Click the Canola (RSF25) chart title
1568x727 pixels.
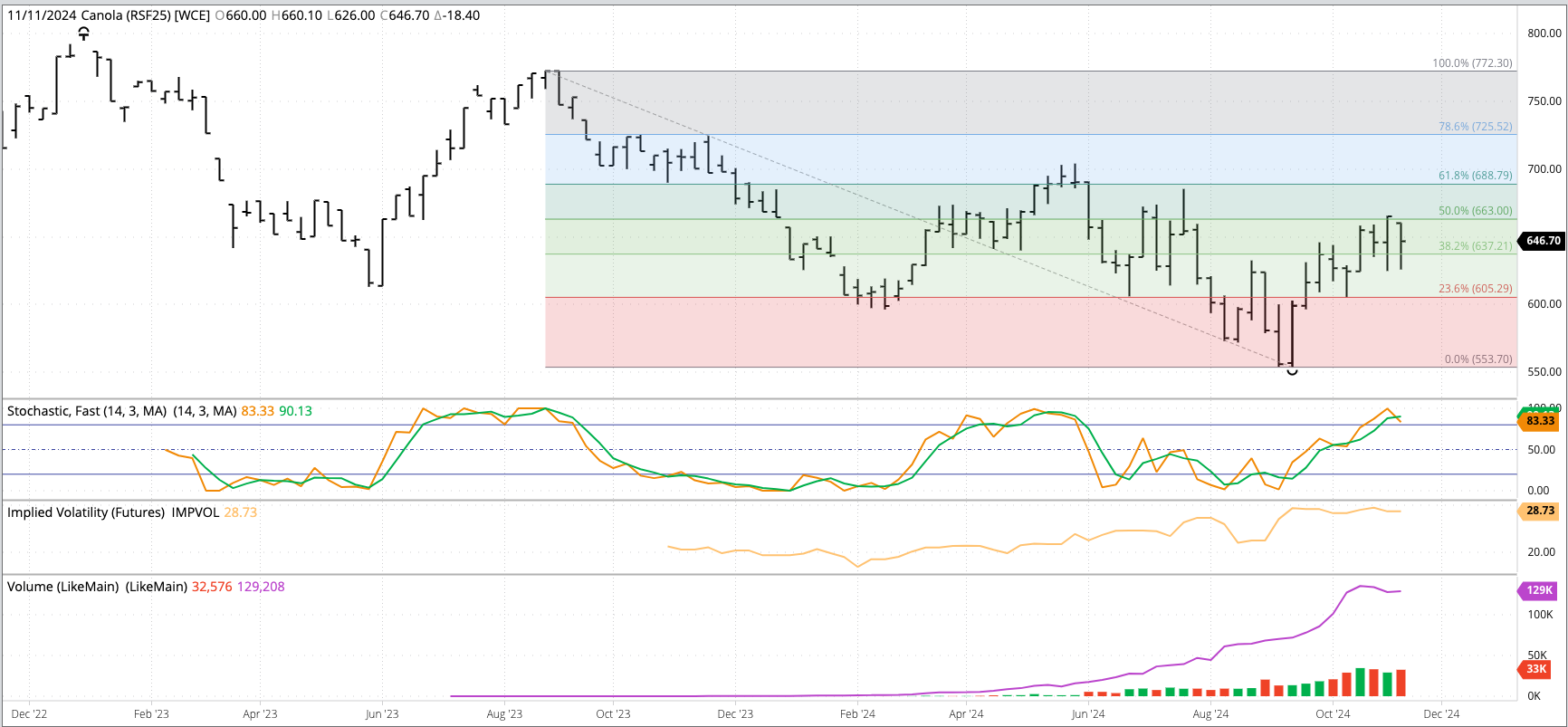coord(146,15)
